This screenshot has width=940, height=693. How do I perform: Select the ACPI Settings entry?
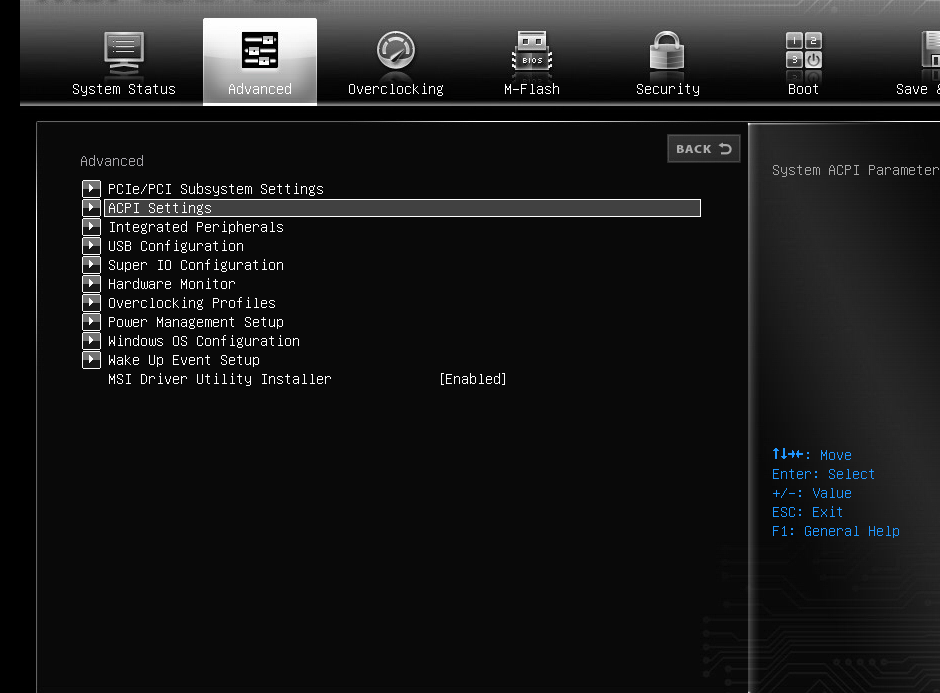(402, 208)
